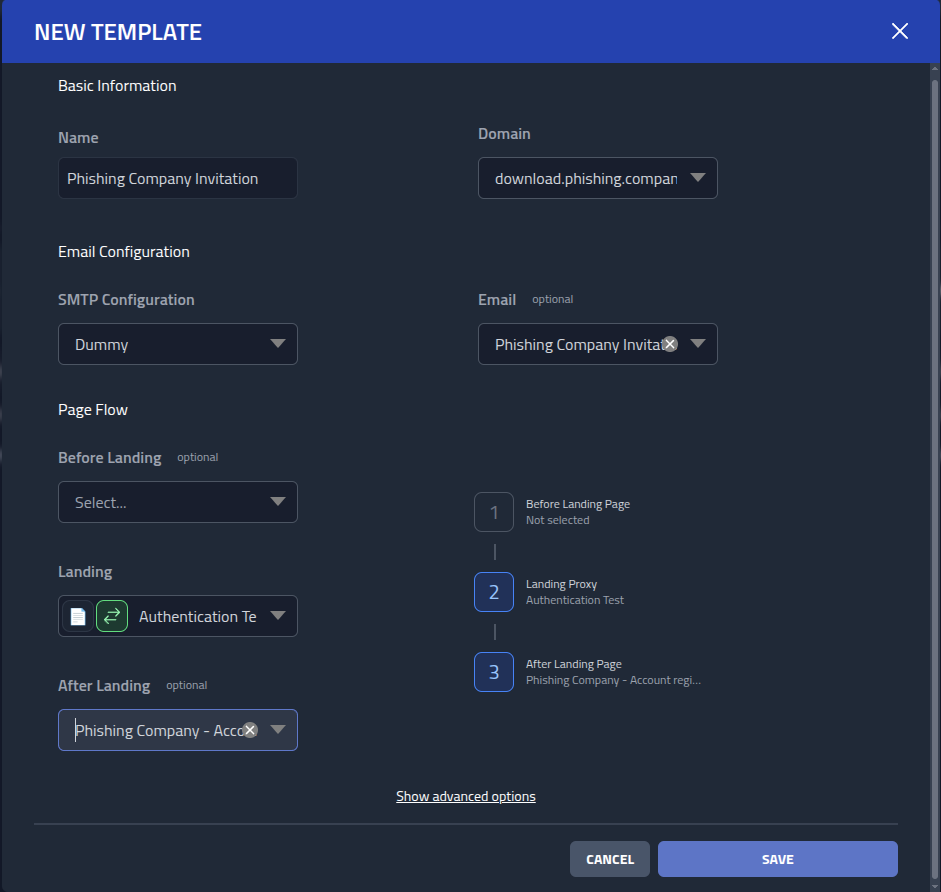Viewport: 941px width, 892px height.
Task: Open the After Landing dropdown
Action: [x=278, y=729]
